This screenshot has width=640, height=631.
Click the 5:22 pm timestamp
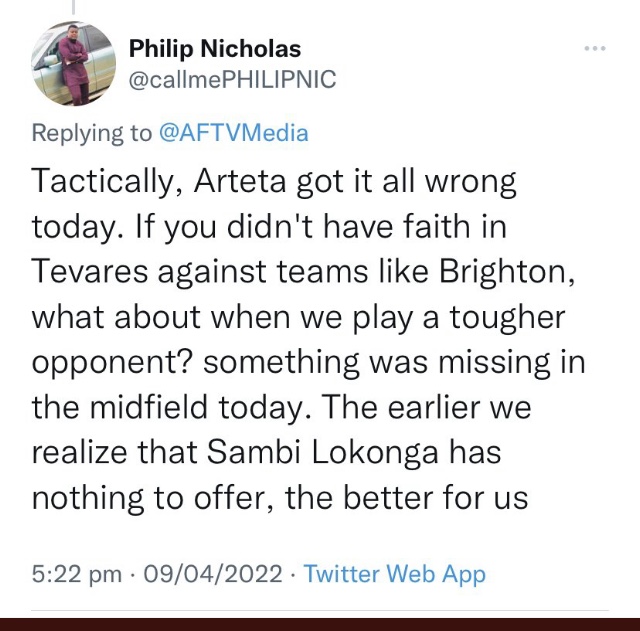point(77,574)
